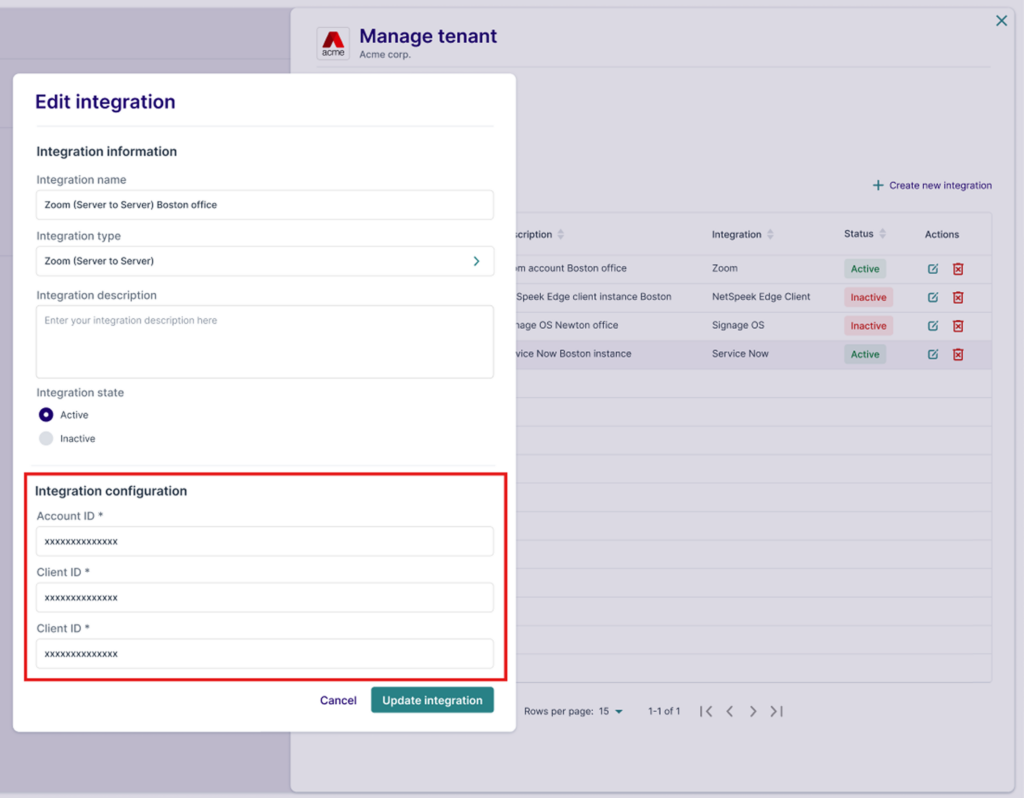The height and width of the screenshot is (798, 1024).
Task: Delete the Signage OS integration
Action: tap(958, 326)
